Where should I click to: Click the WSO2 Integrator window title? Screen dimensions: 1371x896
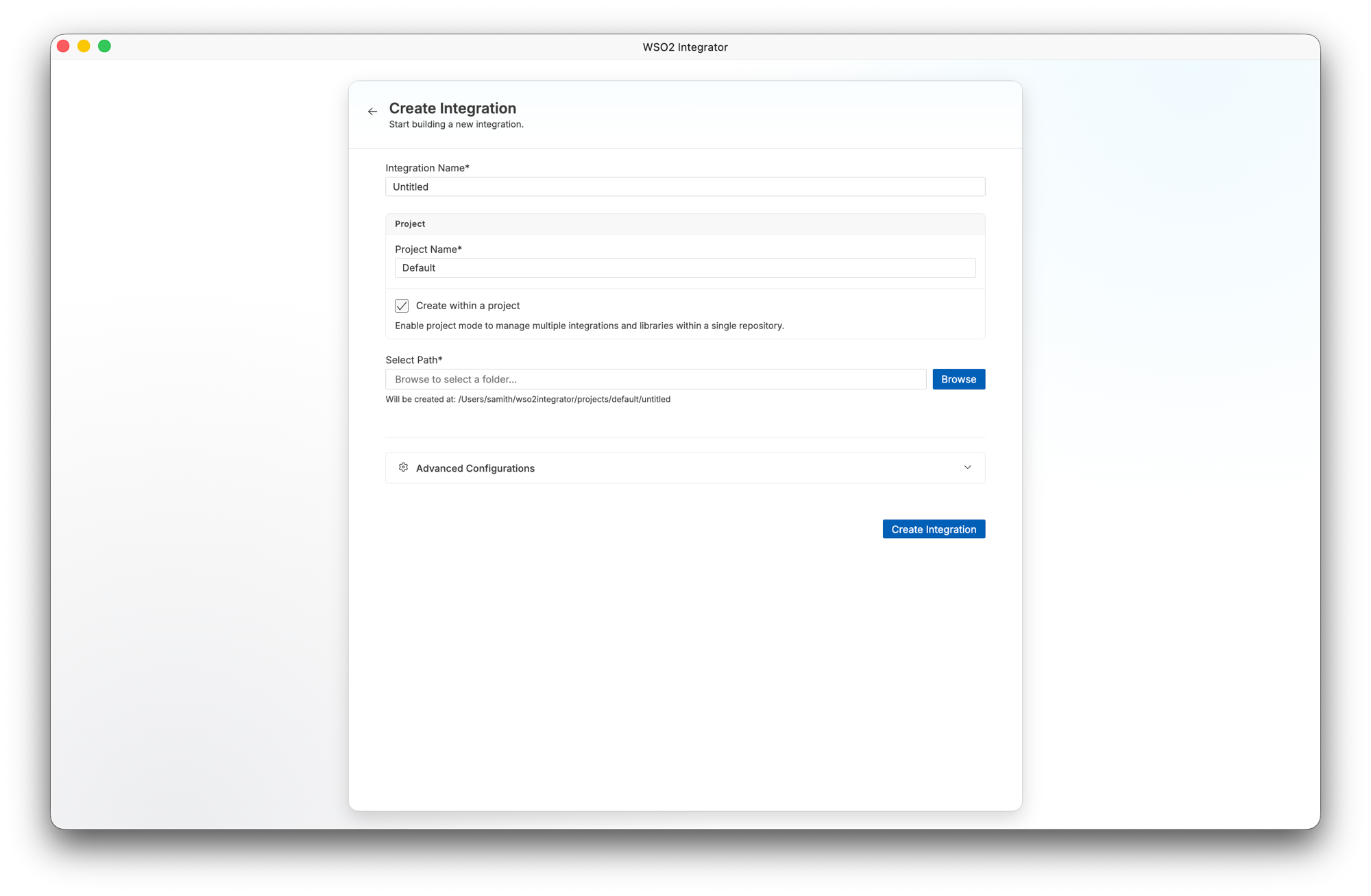[685, 47]
